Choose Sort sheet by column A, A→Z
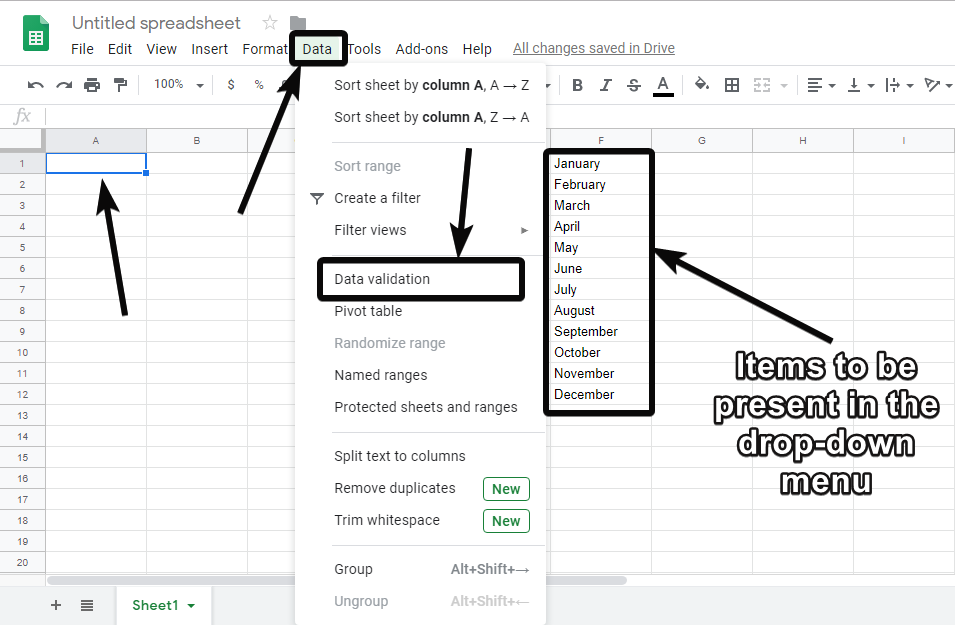 431,85
